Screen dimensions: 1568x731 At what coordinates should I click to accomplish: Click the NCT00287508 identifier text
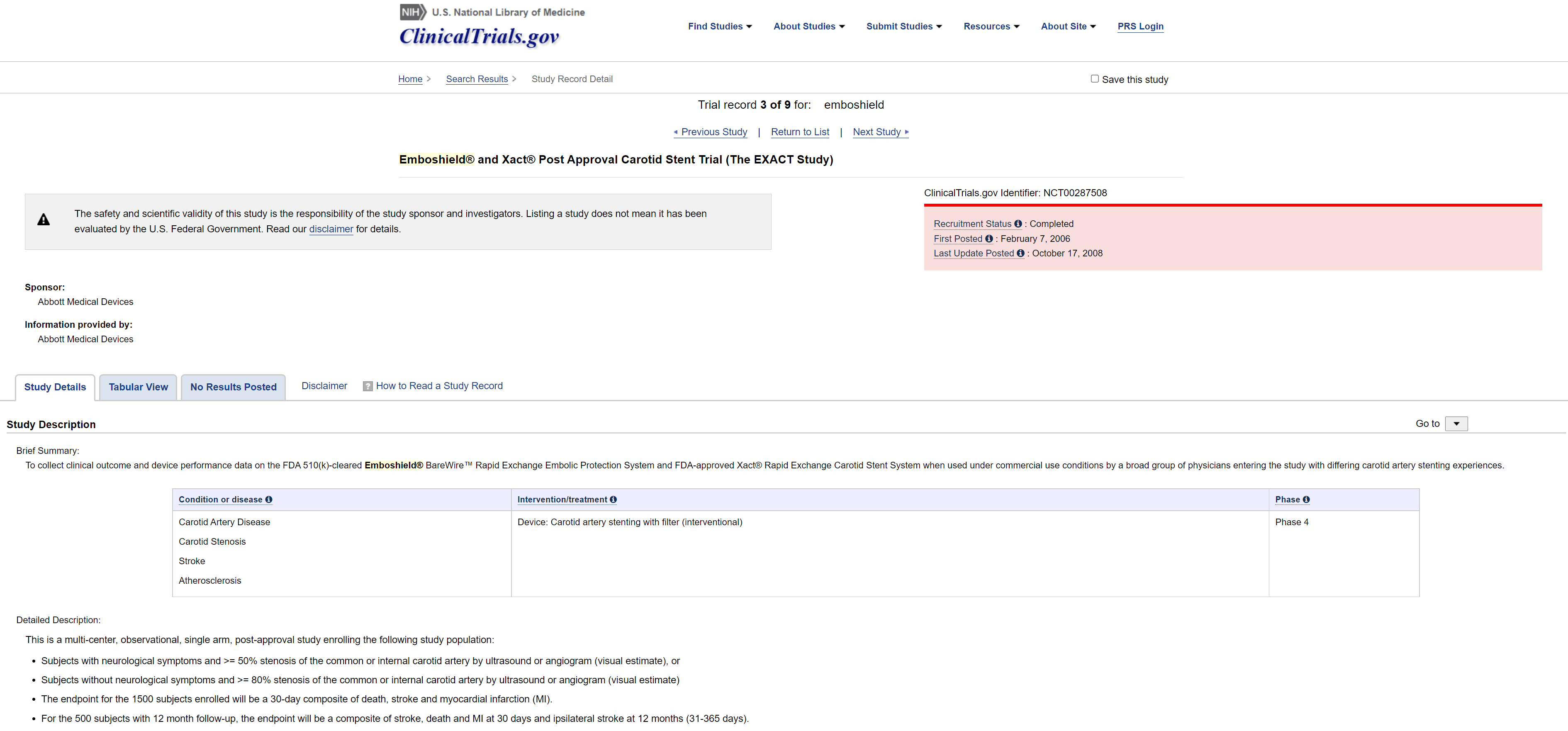(1075, 193)
